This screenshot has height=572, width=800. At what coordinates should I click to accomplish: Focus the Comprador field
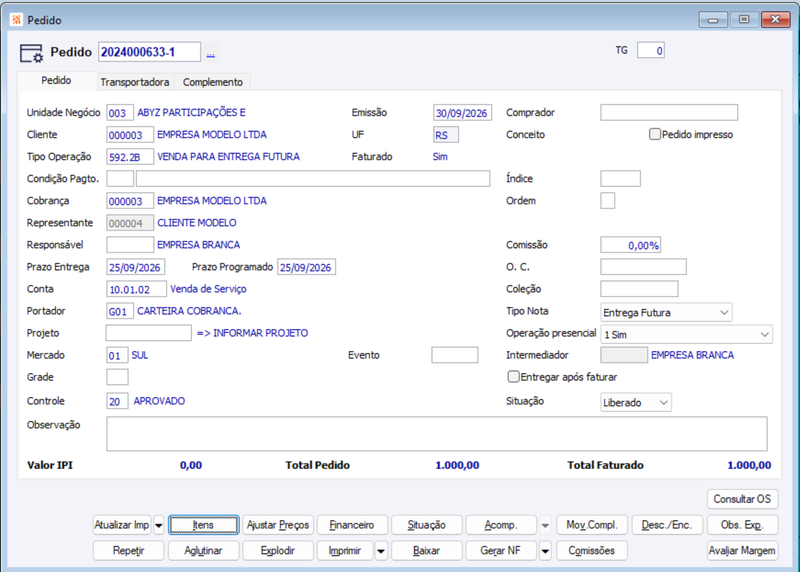click(669, 112)
